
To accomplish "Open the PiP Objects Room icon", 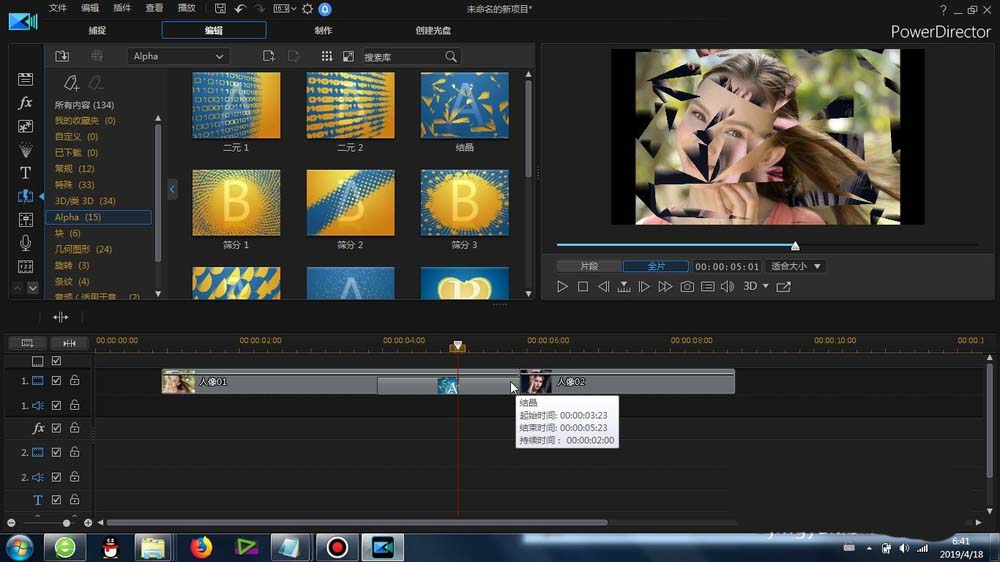I will (26, 126).
